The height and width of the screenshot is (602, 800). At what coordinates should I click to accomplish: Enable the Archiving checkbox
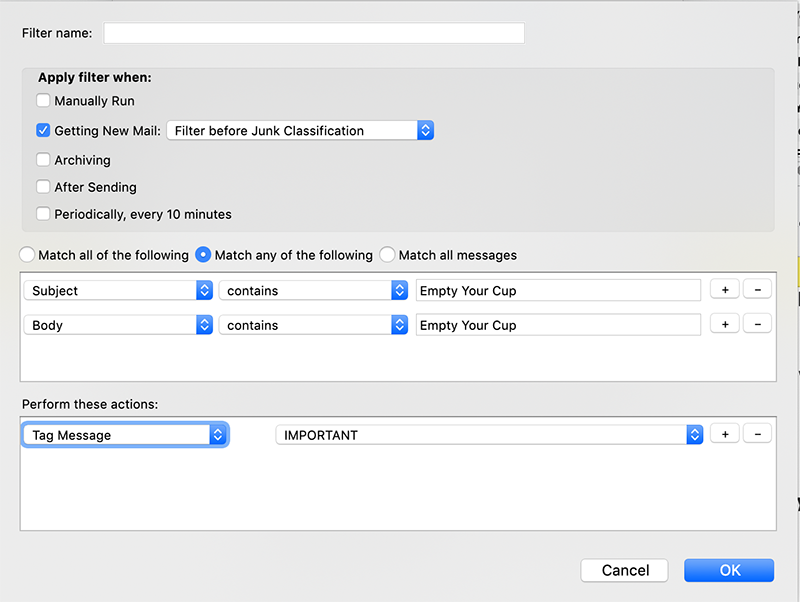(43, 160)
